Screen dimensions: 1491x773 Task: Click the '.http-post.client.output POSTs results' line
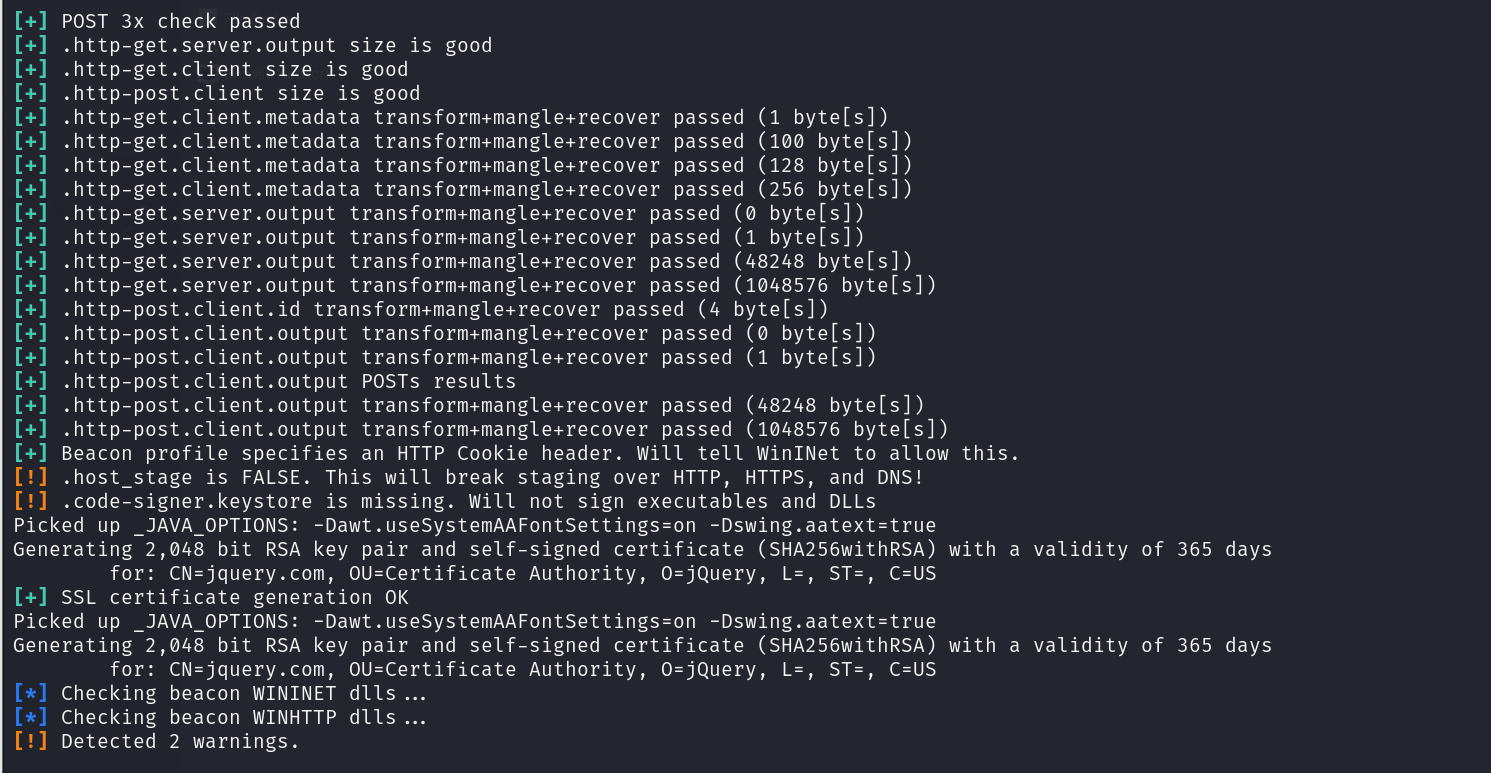(x=289, y=381)
